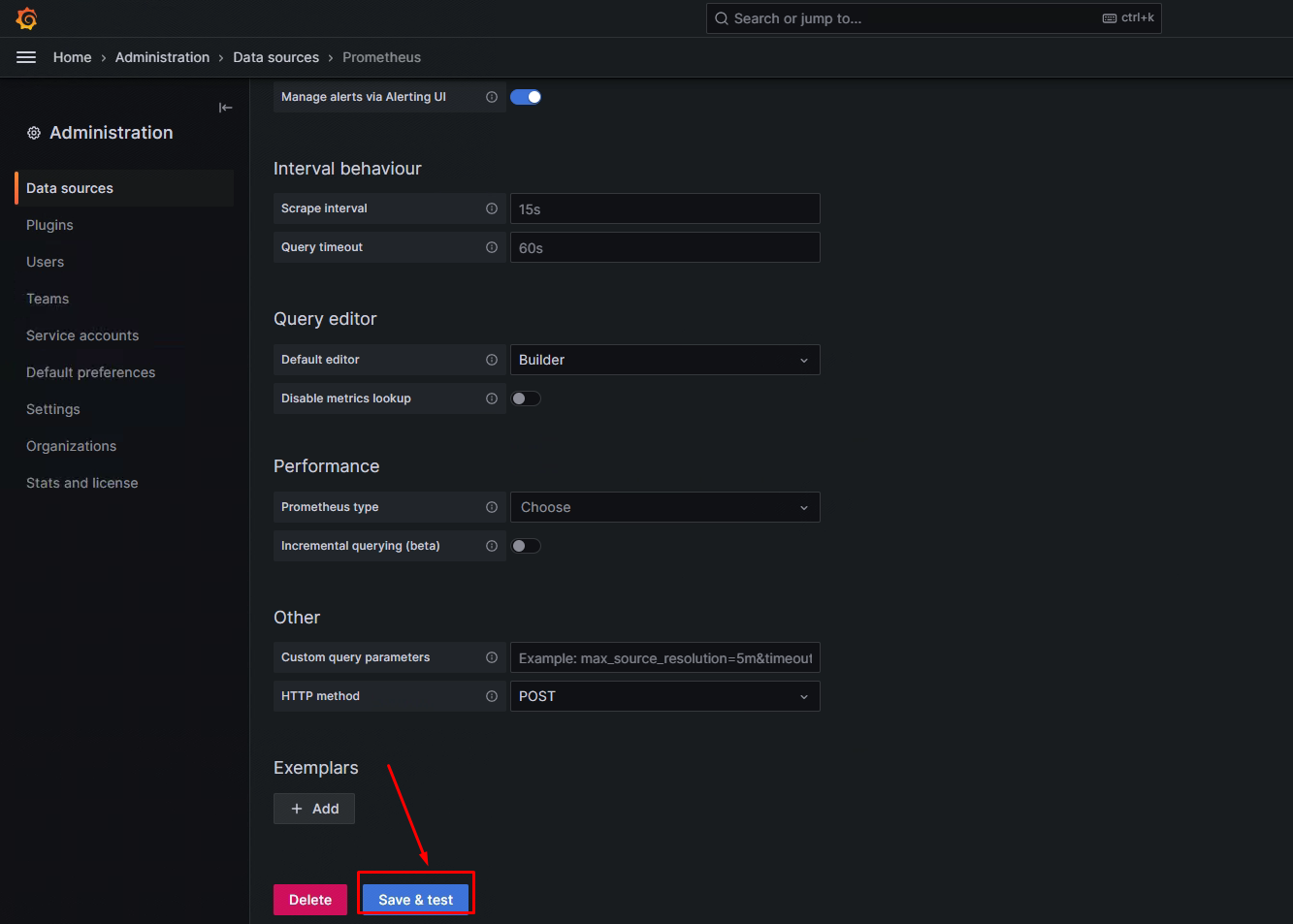Viewport: 1293px width, 924px height.
Task: Collapse the Administration sidebar with dock icon
Action: pyautogui.click(x=225, y=108)
